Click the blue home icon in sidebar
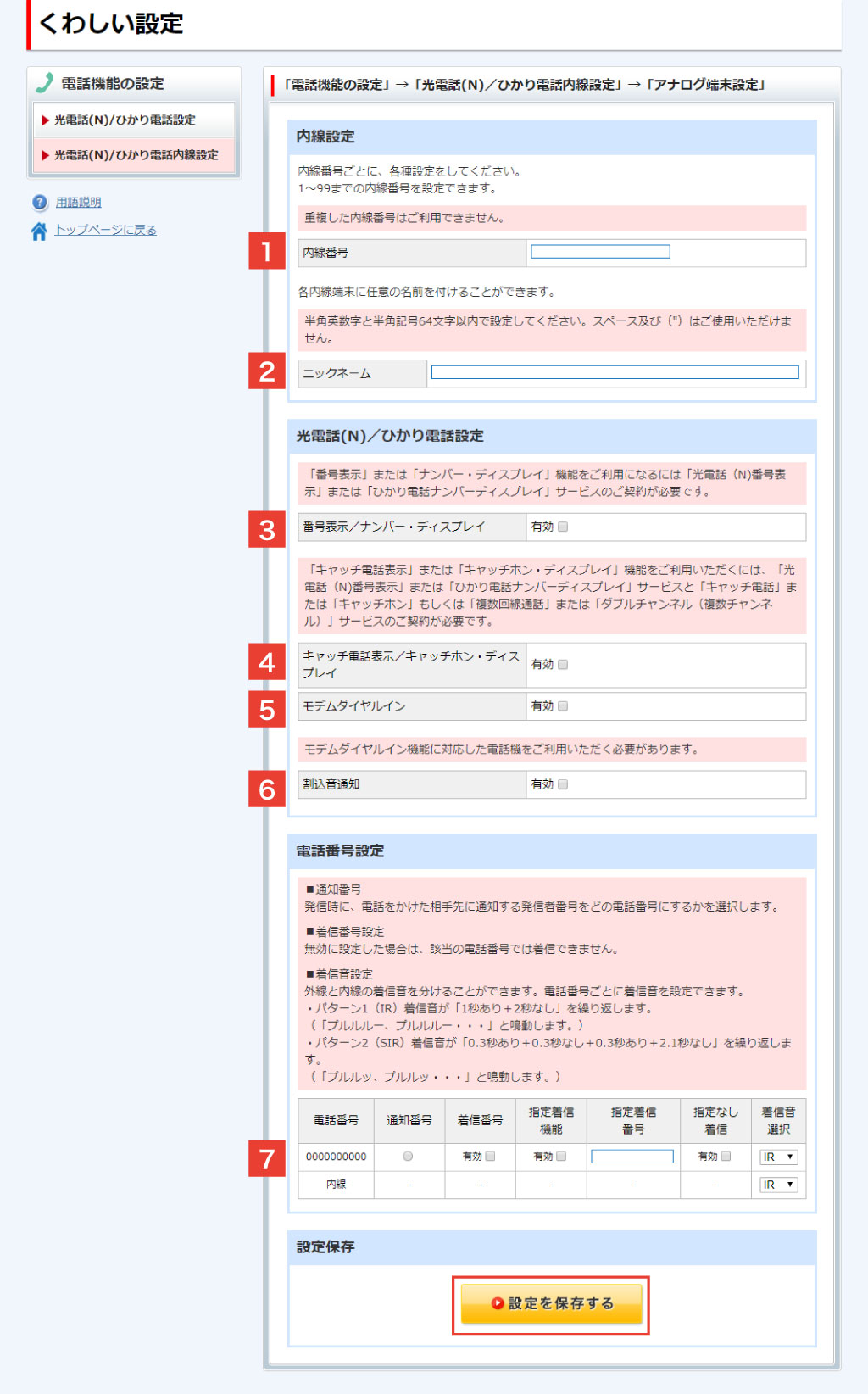868x1394 pixels. (x=39, y=231)
